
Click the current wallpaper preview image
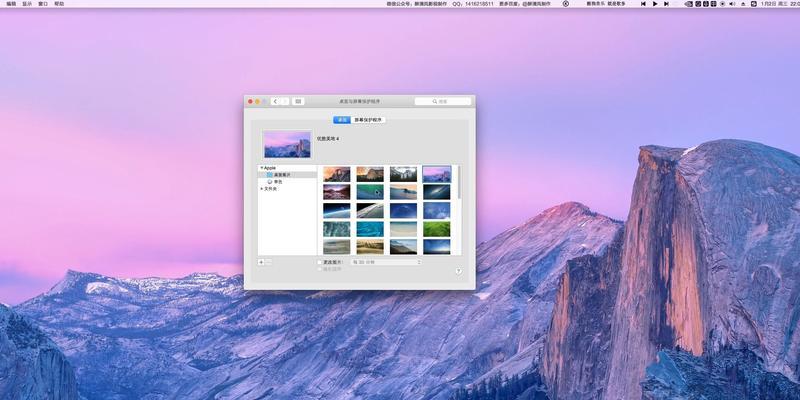(x=287, y=144)
